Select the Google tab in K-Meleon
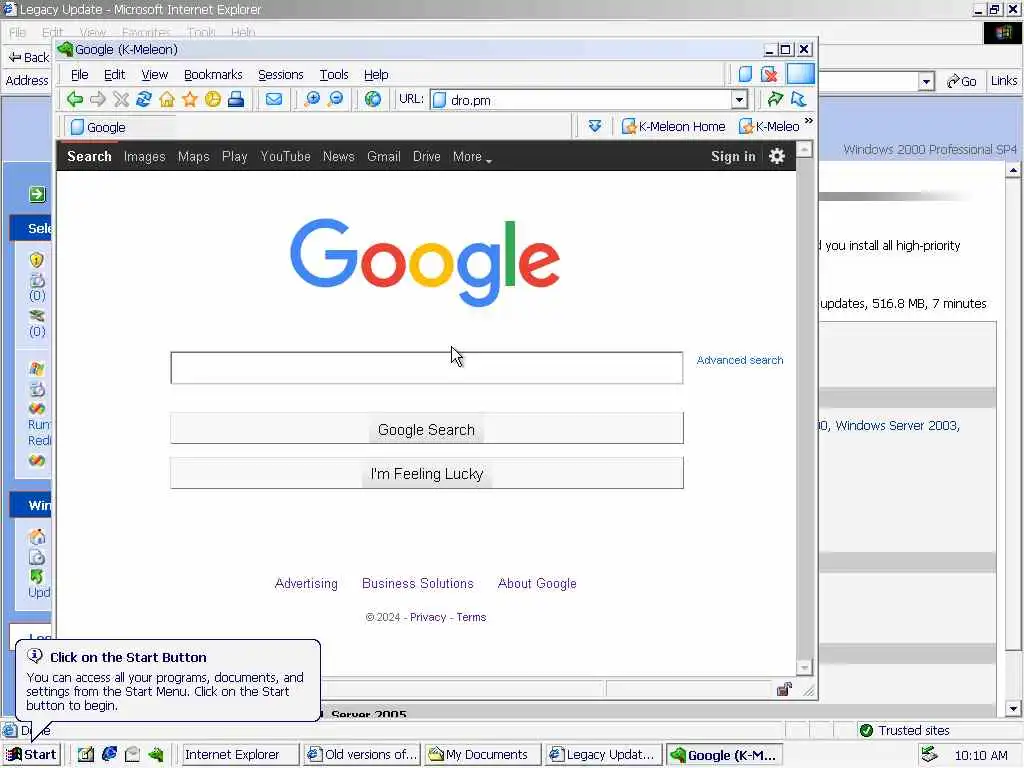Viewport: 1024px width, 768px height. (120, 127)
